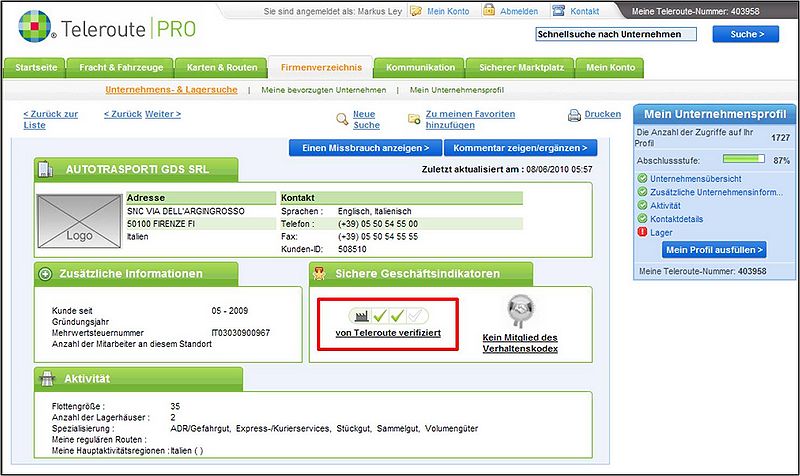Click Kommentar zeigen/ergänzen button
The image size is (800, 476).
click(520, 148)
